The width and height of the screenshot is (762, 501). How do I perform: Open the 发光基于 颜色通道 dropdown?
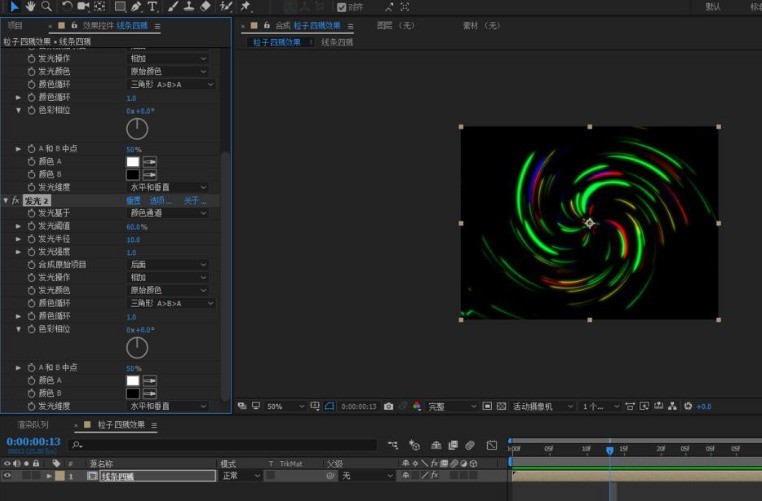(x=168, y=213)
